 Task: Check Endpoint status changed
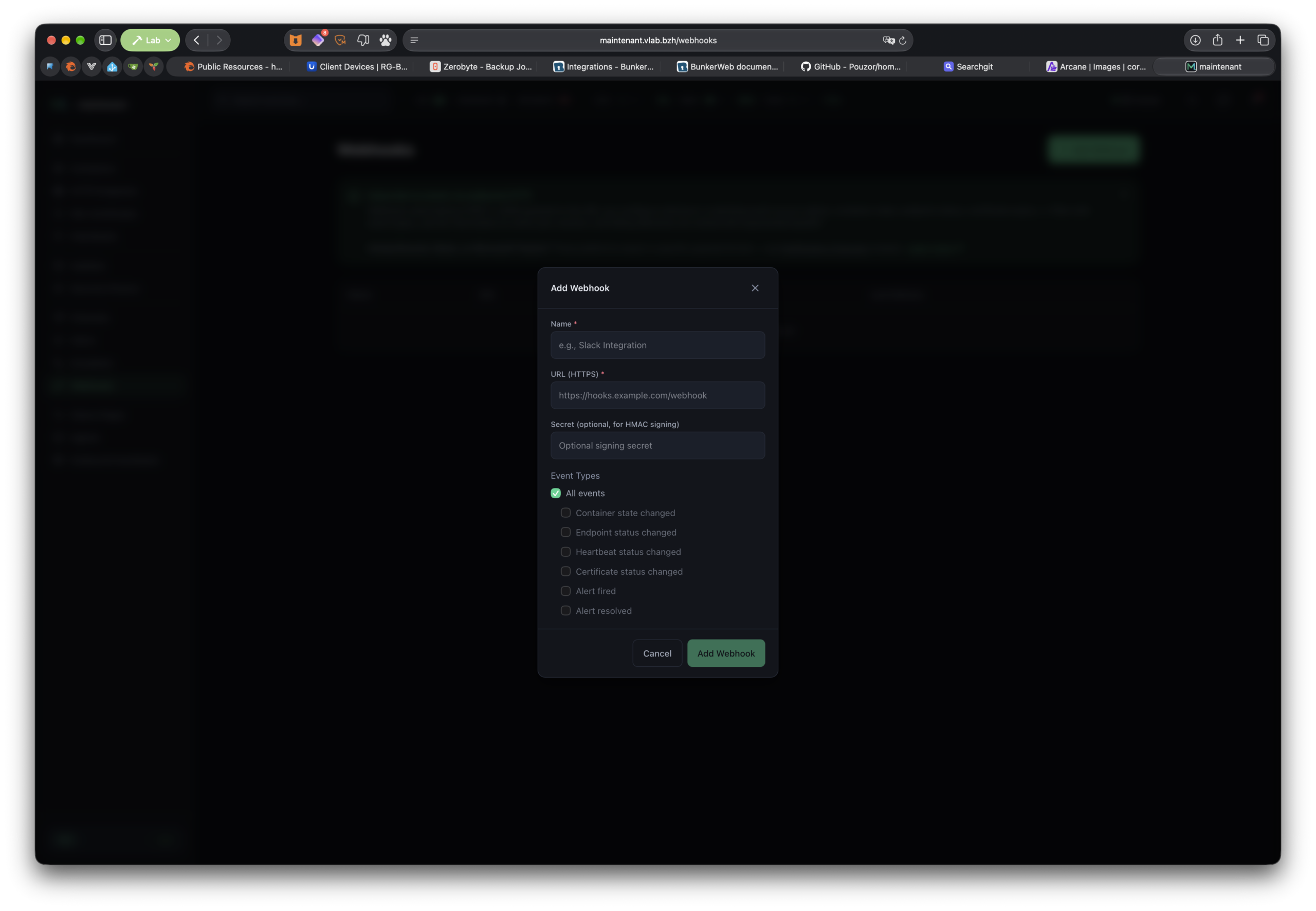565,532
